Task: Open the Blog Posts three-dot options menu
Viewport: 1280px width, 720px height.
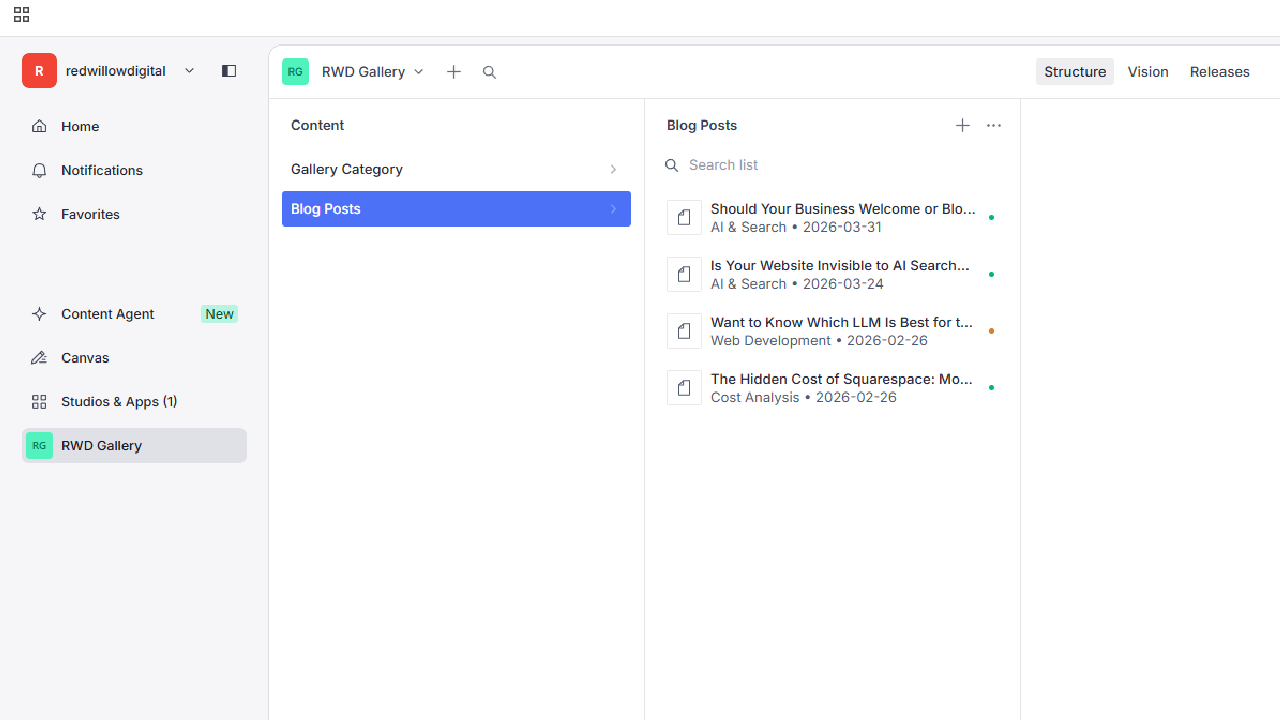Action: point(993,125)
